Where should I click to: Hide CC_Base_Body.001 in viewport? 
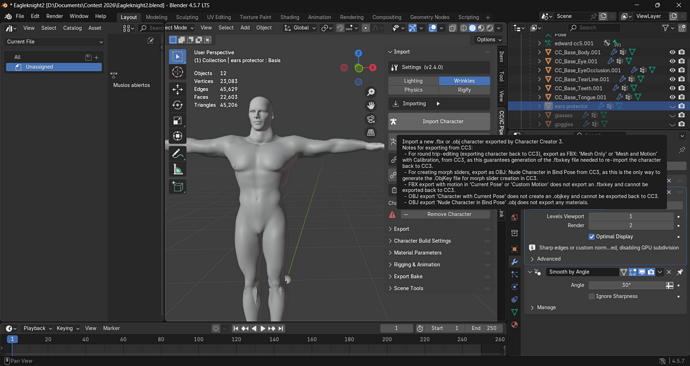(x=672, y=52)
